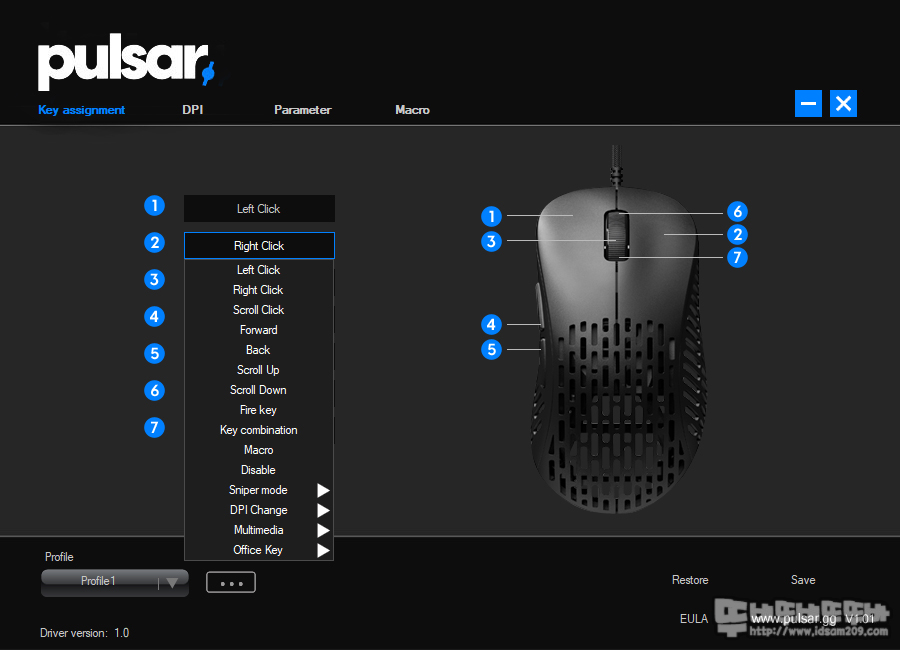Image resolution: width=900 pixels, height=650 pixels.
Task: Click marker 7 on the mouse diagram
Action: coord(738,257)
